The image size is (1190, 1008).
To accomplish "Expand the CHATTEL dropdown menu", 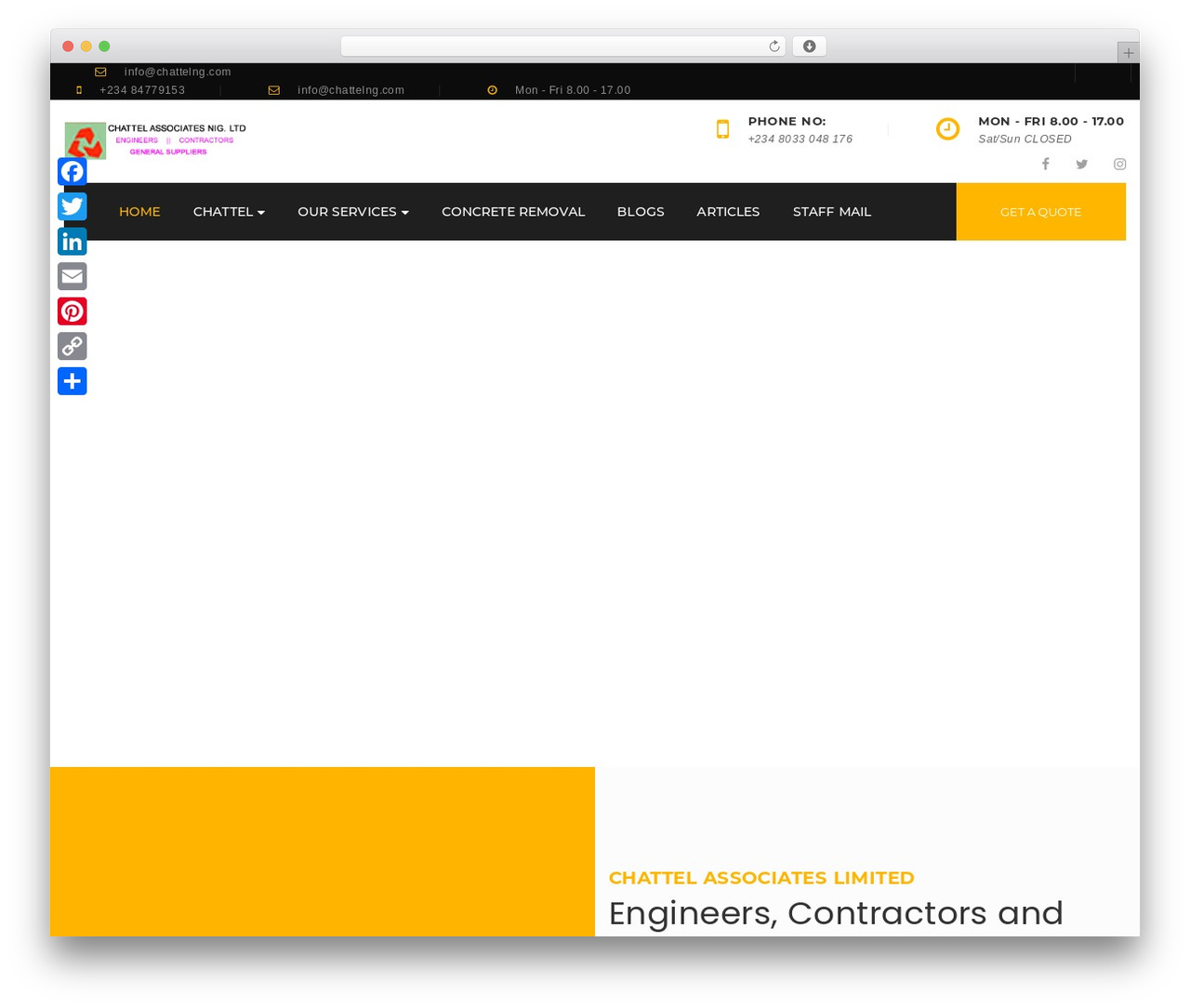I will 229,212.
